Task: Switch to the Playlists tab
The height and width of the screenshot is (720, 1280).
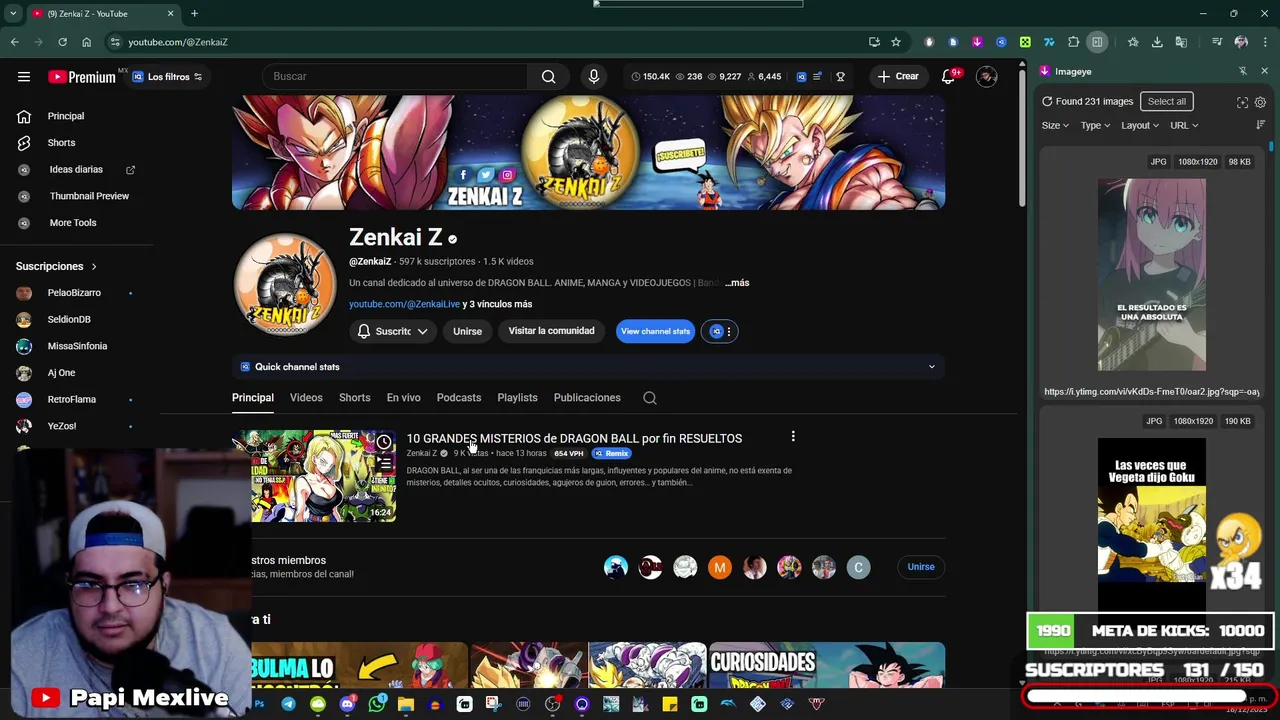Action: 517,398
